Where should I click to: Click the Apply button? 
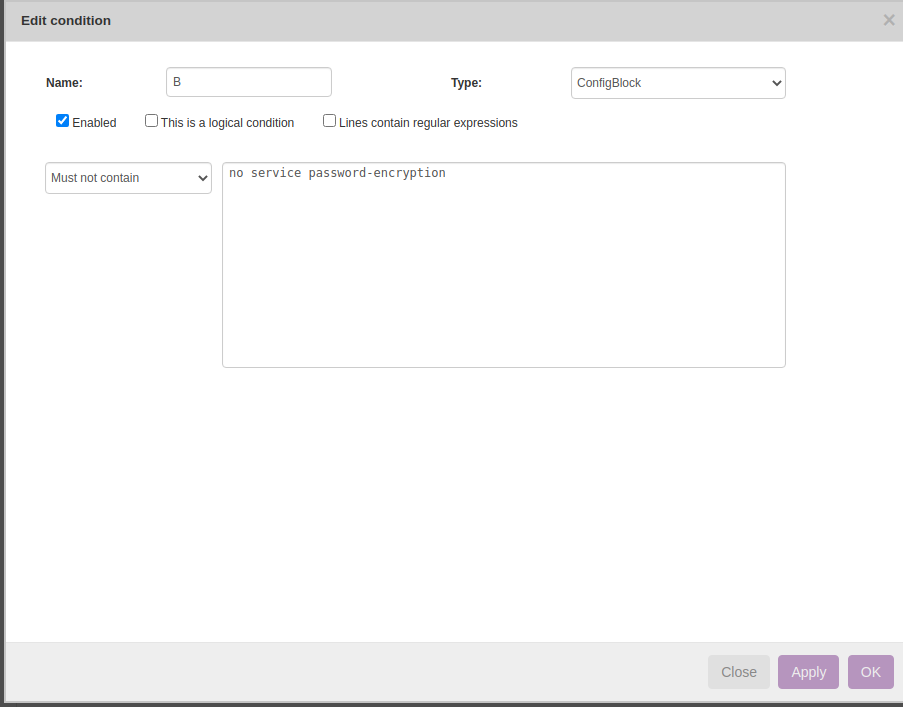coord(808,672)
